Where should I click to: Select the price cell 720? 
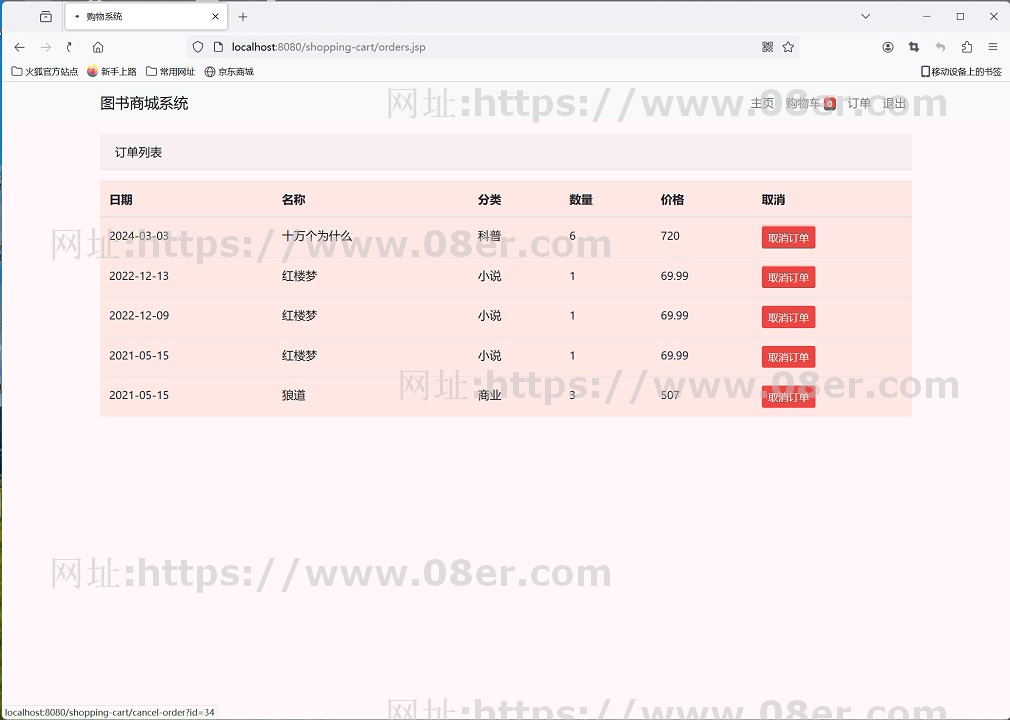pos(670,236)
